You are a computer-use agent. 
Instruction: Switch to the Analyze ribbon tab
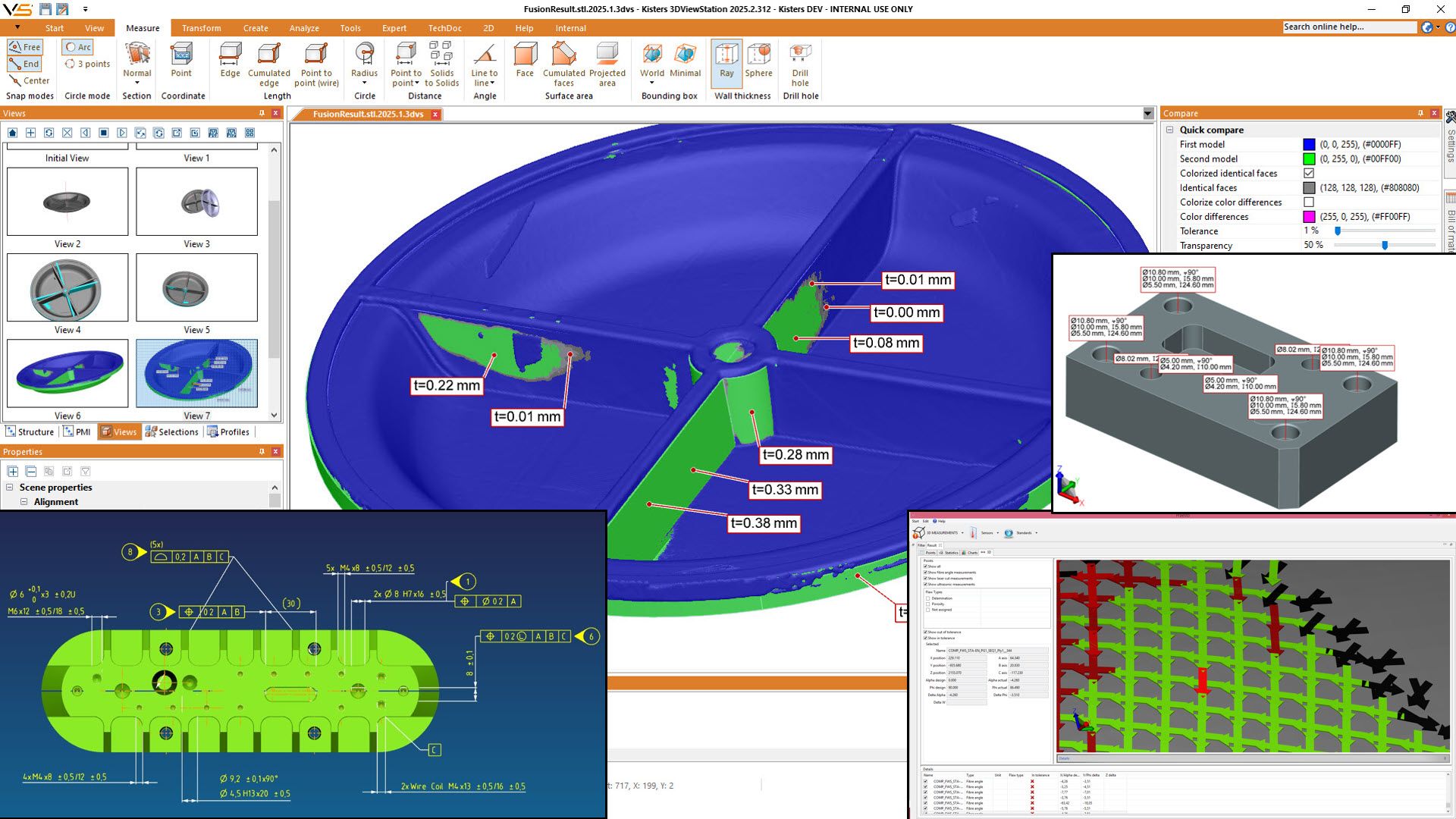(303, 28)
